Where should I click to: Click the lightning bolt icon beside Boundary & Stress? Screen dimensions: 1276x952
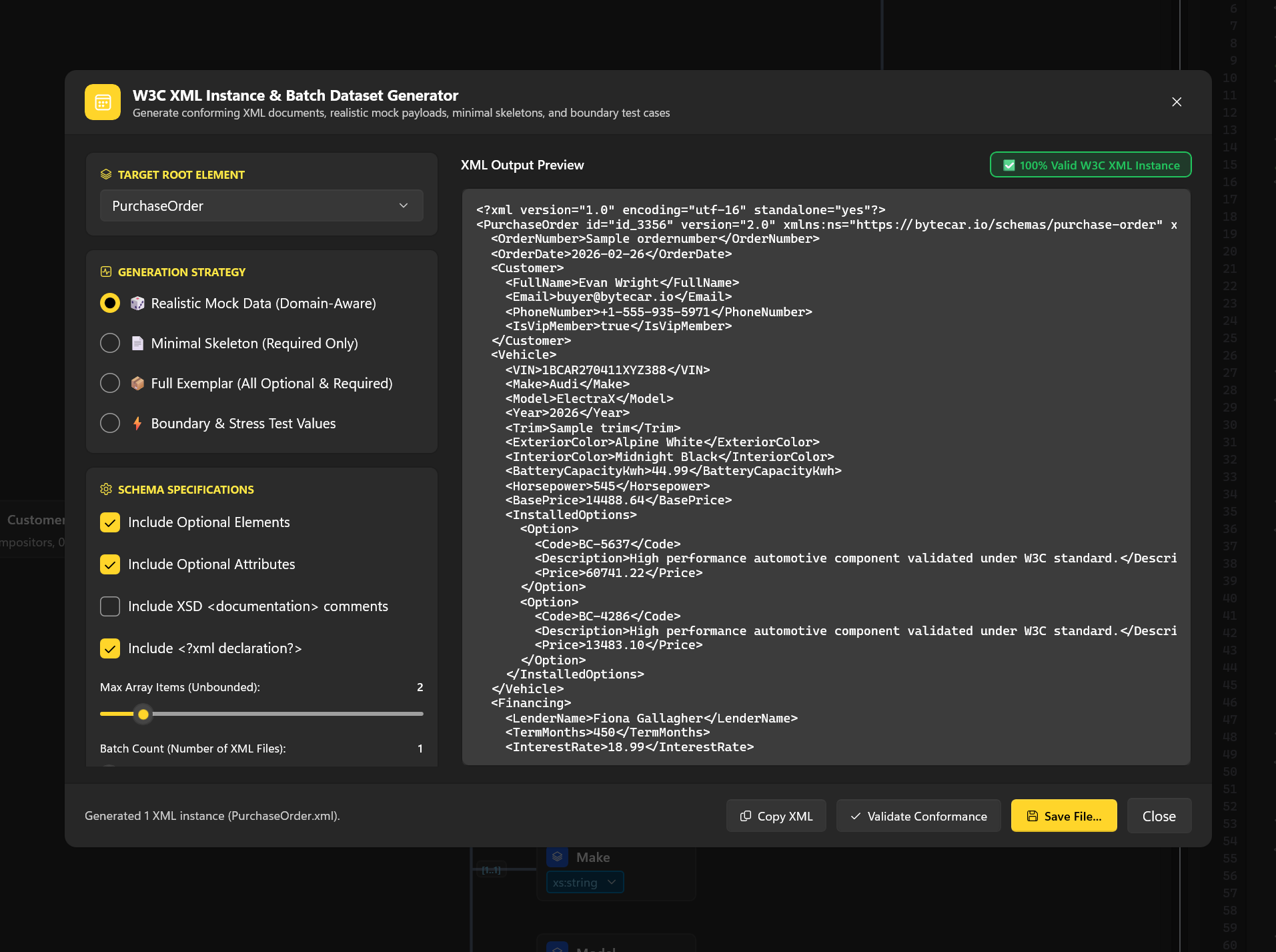pos(137,424)
